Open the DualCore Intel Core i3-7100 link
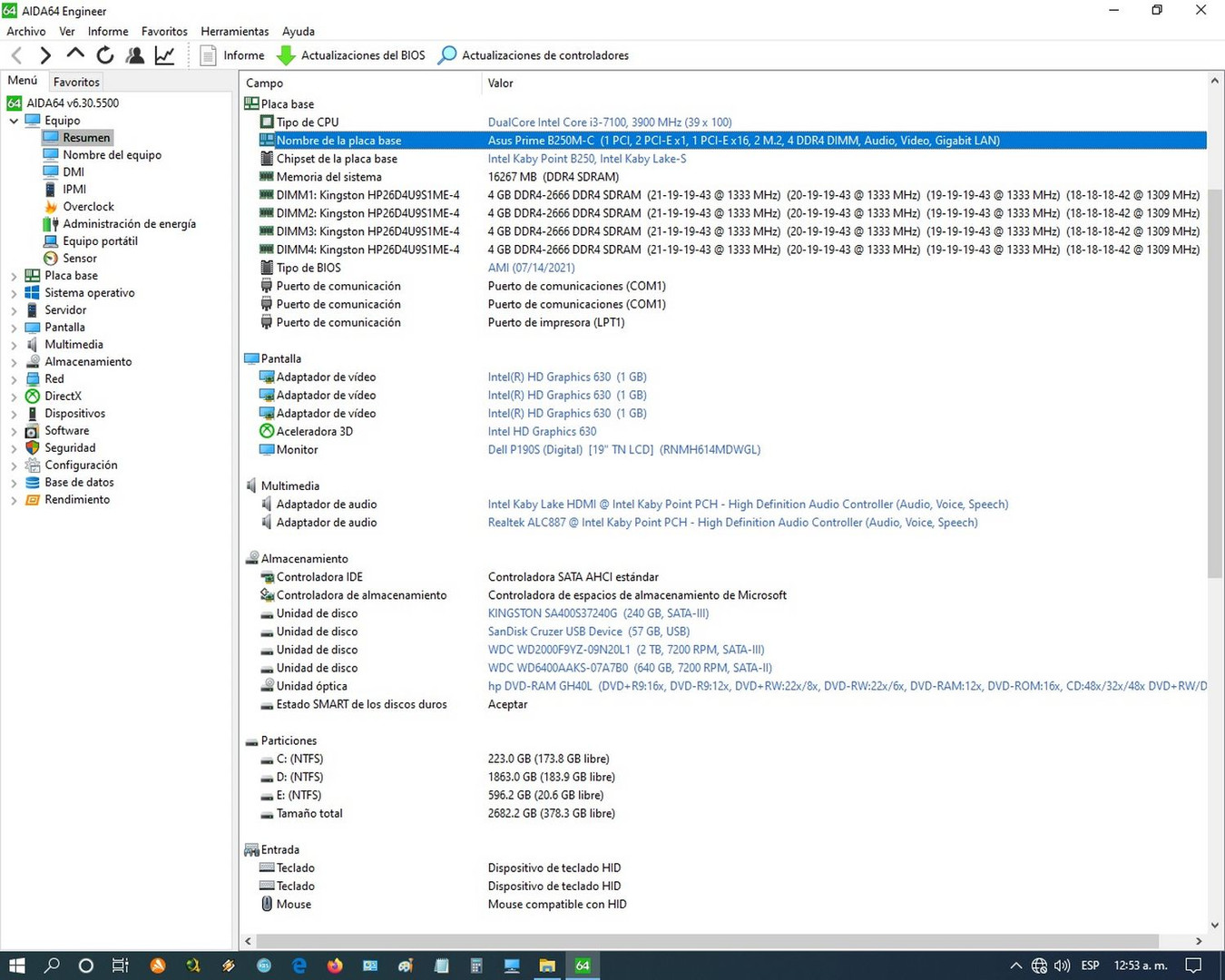 tap(610, 122)
